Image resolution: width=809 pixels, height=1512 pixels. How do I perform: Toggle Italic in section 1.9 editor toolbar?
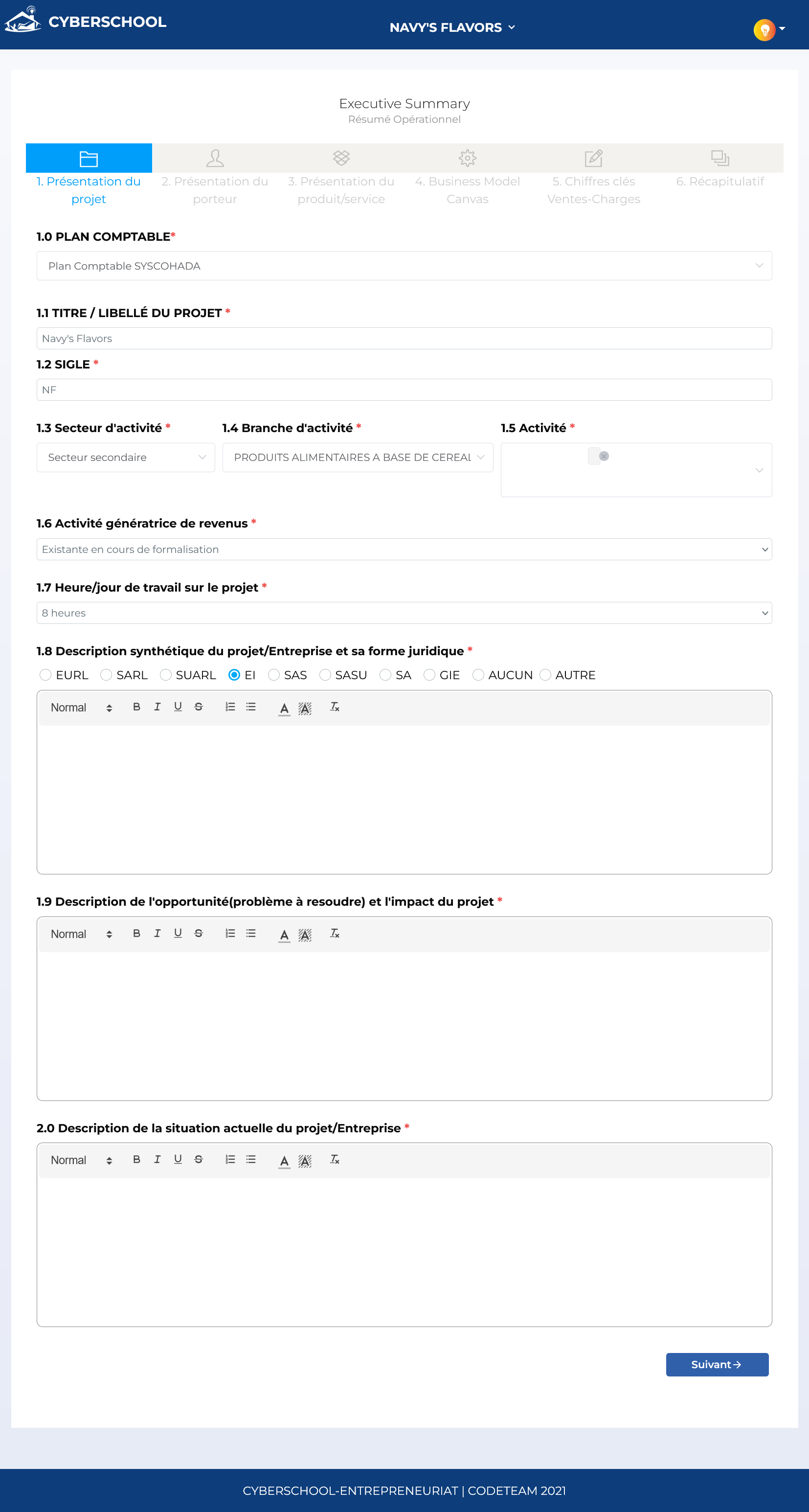(x=157, y=933)
